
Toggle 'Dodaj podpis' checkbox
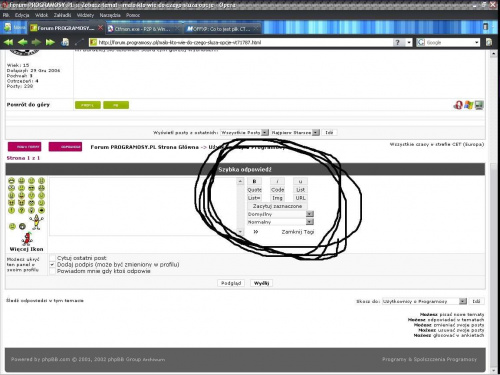[x=52, y=265]
